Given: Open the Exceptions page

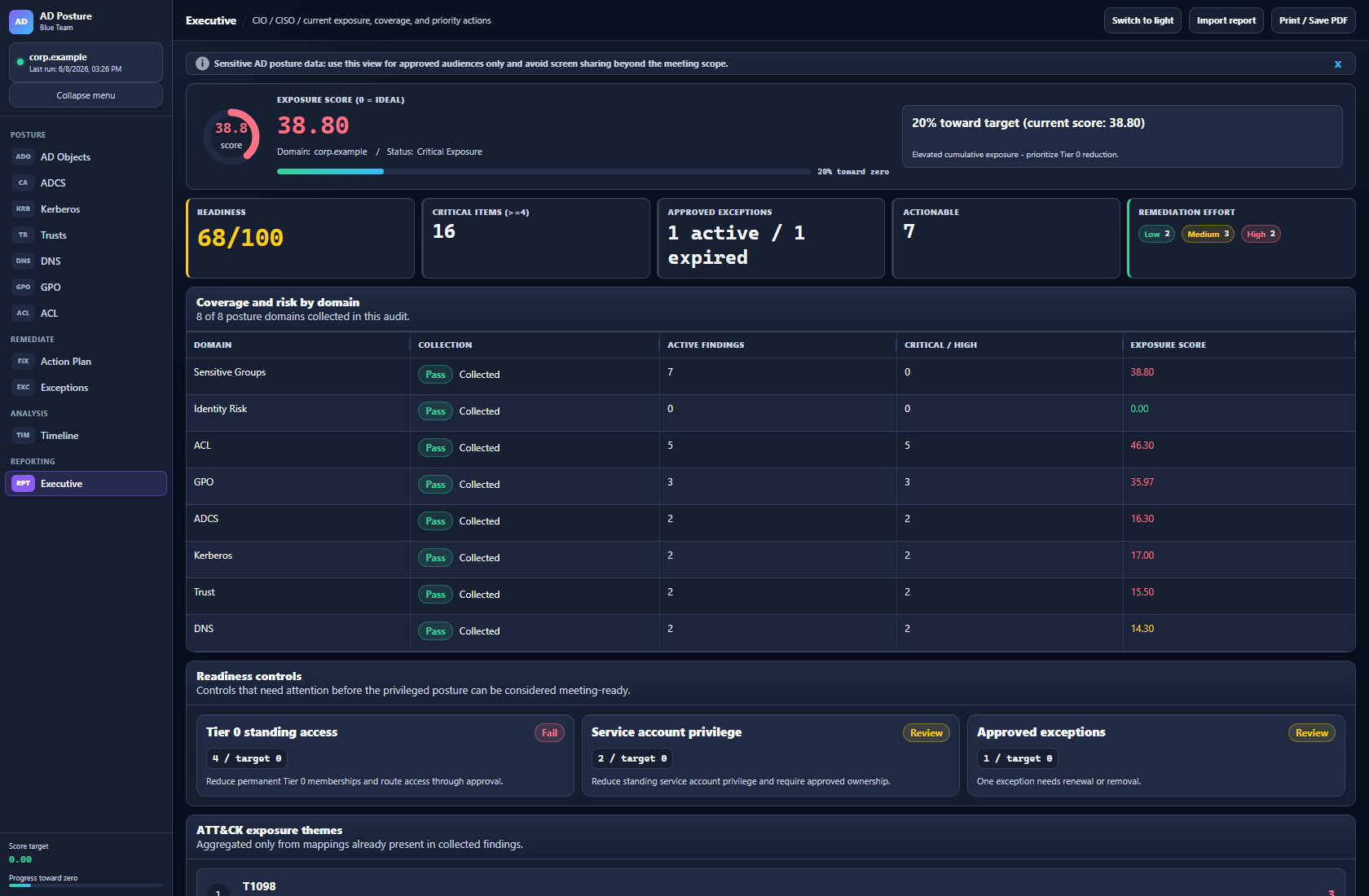Looking at the screenshot, I should tap(86, 388).
